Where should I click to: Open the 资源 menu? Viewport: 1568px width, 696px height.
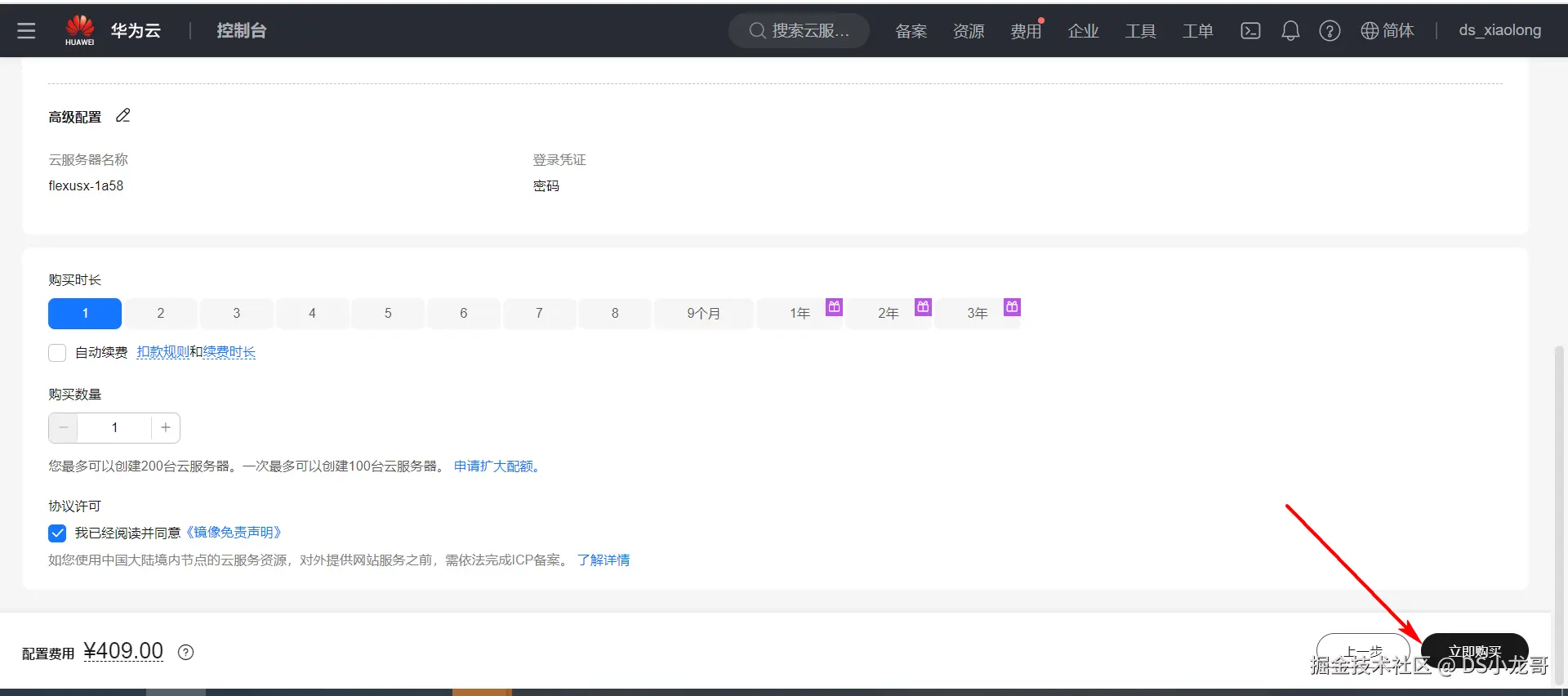pos(969,31)
